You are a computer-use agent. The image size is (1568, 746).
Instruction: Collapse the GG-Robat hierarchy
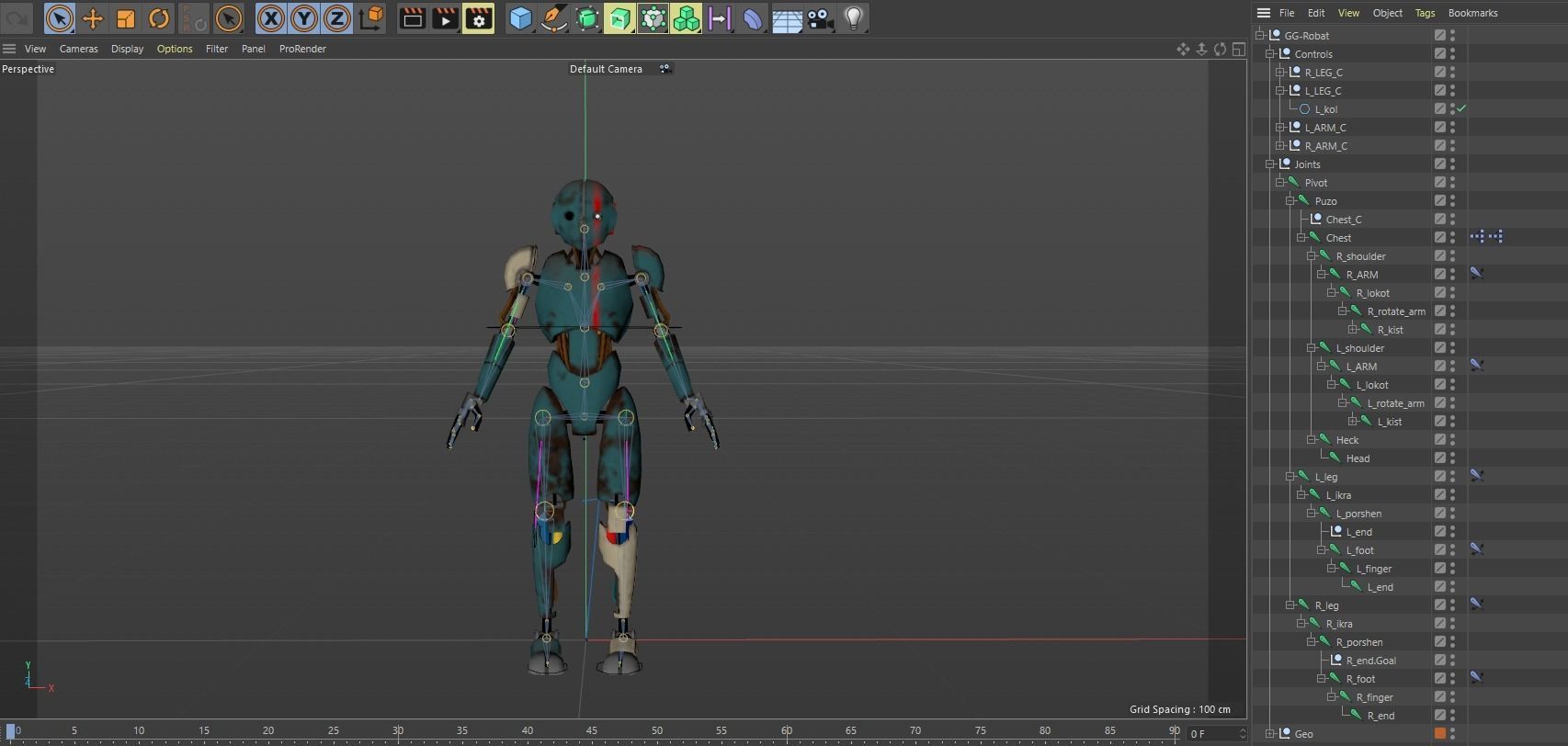tap(1260, 36)
